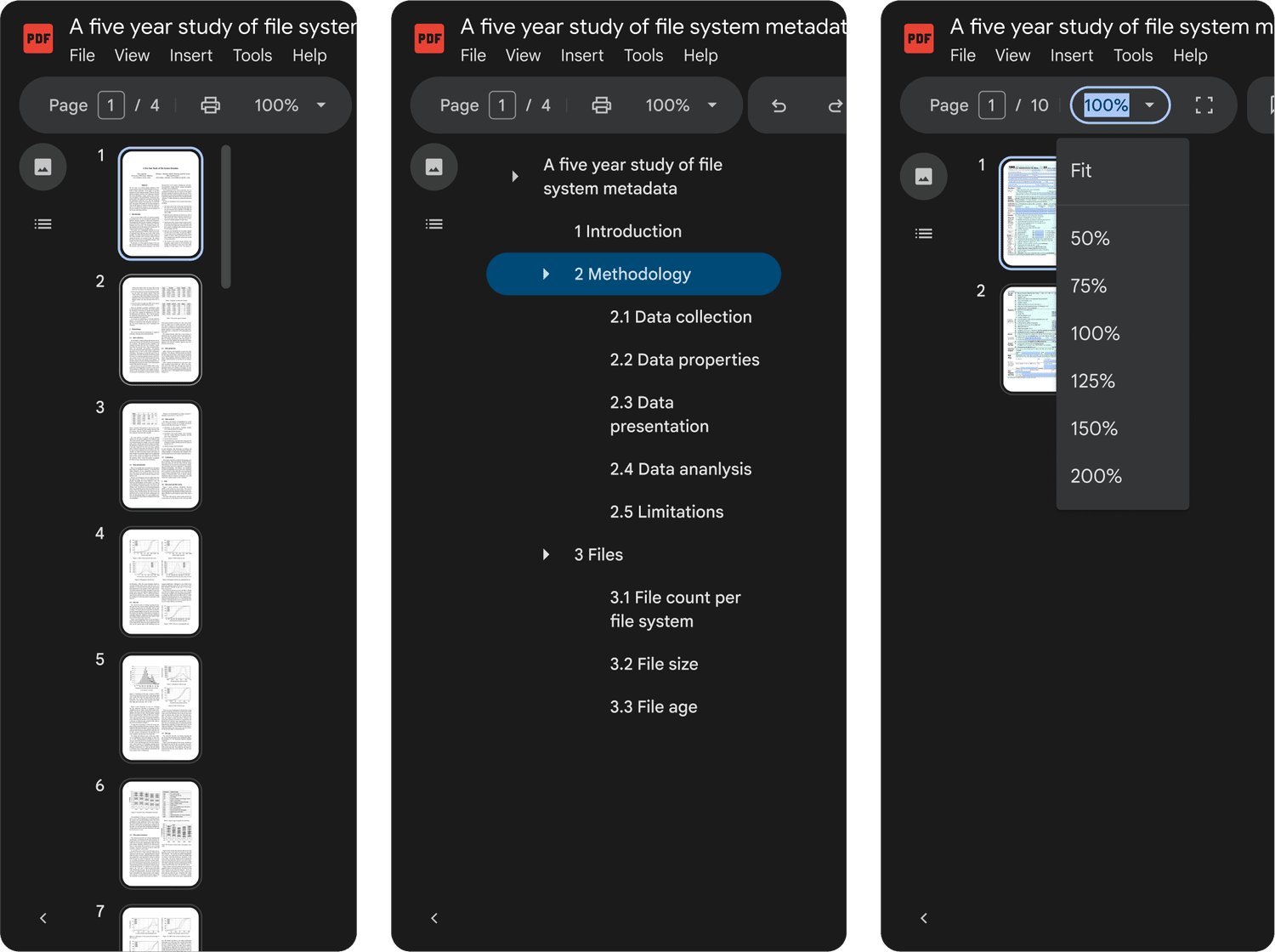Collapse the "2 Methodology" outline section
The height and width of the screenshot is (952, 1275).
click(545, 274)
